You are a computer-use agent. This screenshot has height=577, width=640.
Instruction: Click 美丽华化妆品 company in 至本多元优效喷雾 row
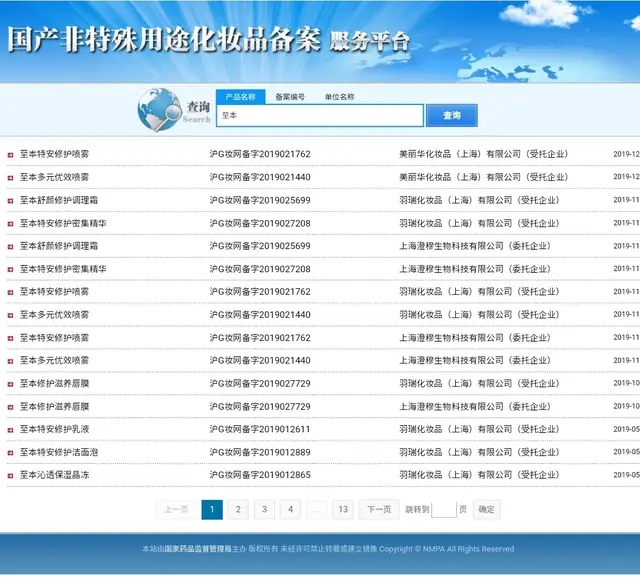click(484, 177)
